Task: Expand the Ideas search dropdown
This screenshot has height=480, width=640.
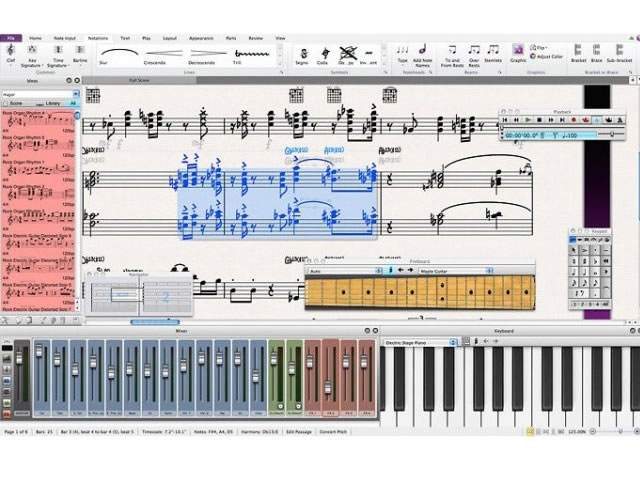Action: click(74, 94)
